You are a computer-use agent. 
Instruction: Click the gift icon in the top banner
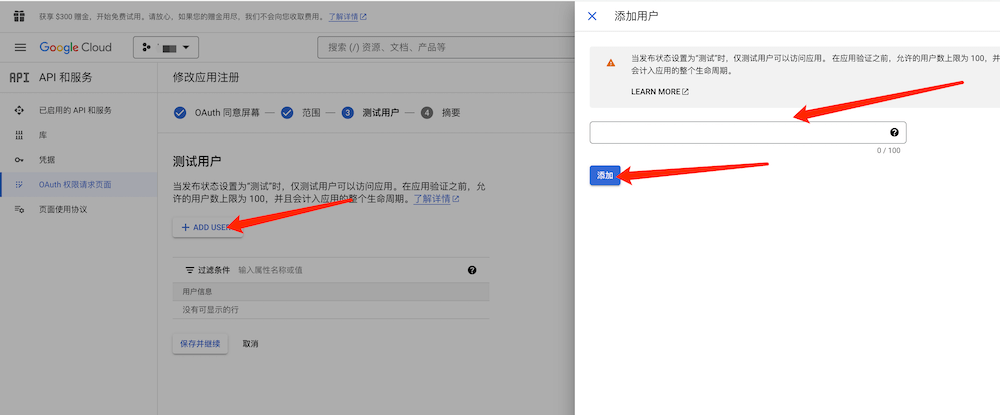point(19,16)
